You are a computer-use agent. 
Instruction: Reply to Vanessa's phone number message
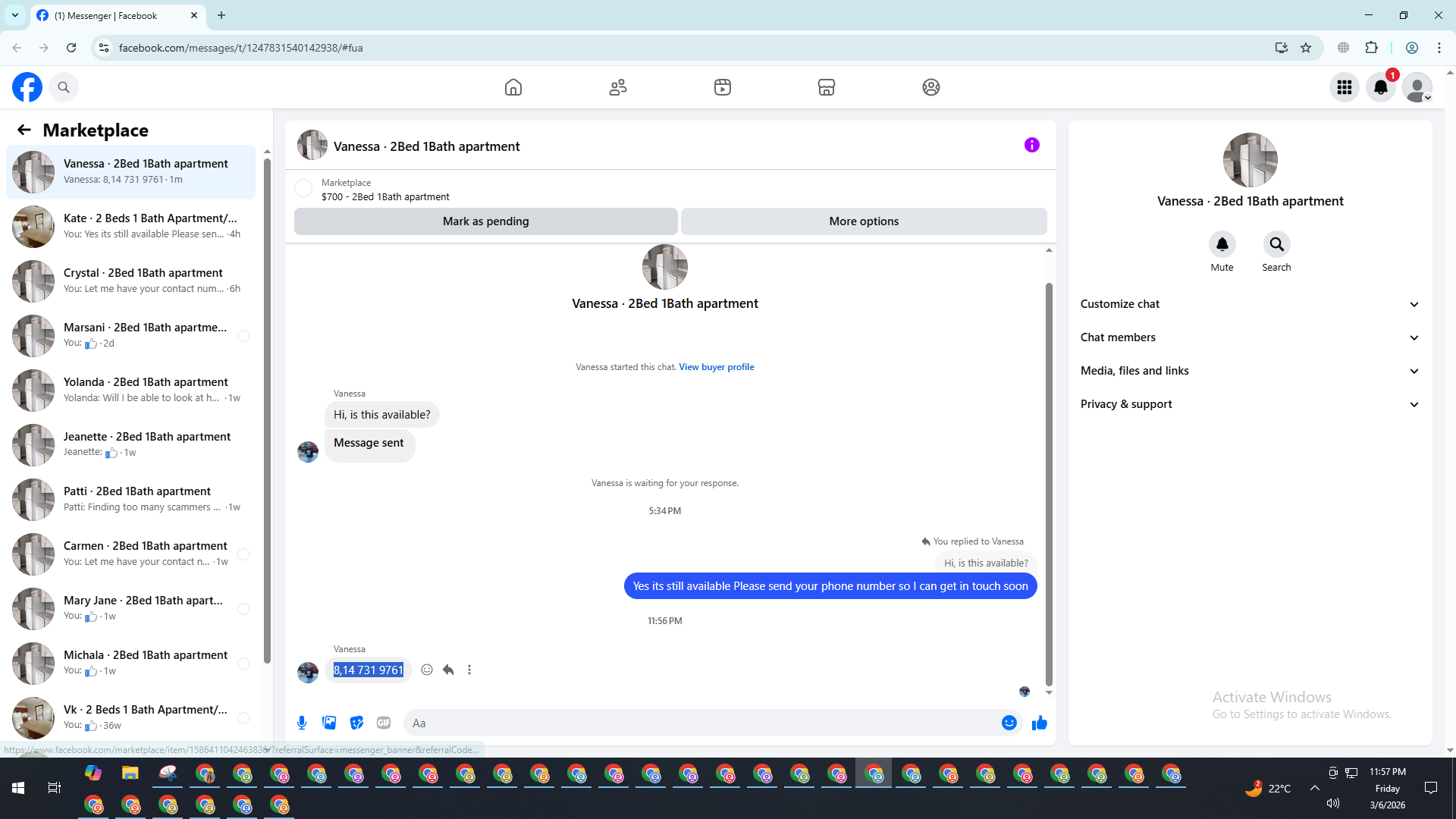pyautogui.click(x=448, y=670)
